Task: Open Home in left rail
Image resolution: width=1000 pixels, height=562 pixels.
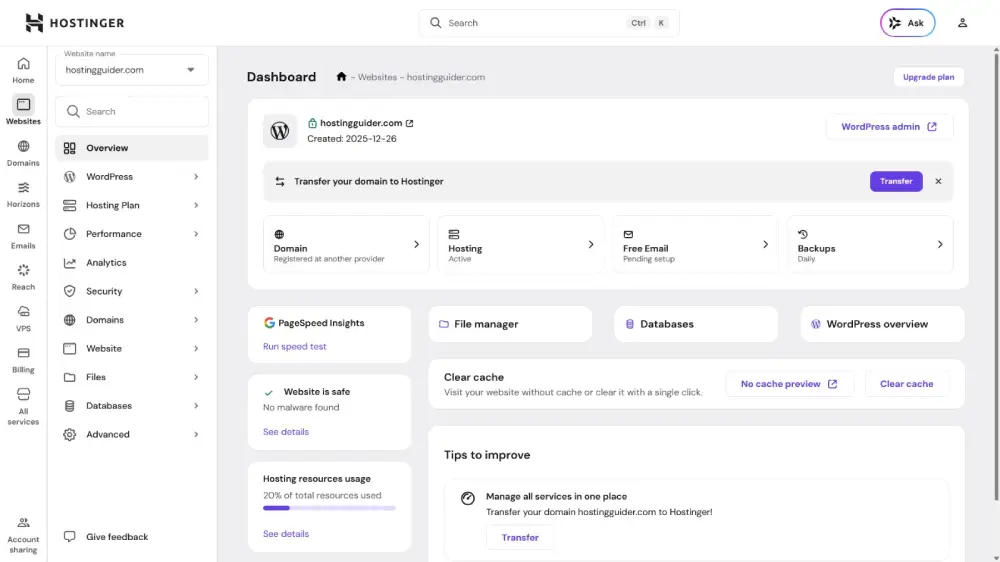Action: tap(23, 70)
